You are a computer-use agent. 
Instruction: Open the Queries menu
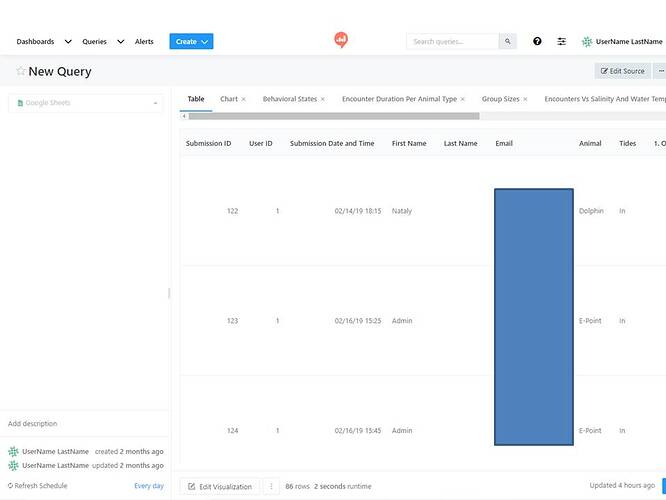coord(94,42)
